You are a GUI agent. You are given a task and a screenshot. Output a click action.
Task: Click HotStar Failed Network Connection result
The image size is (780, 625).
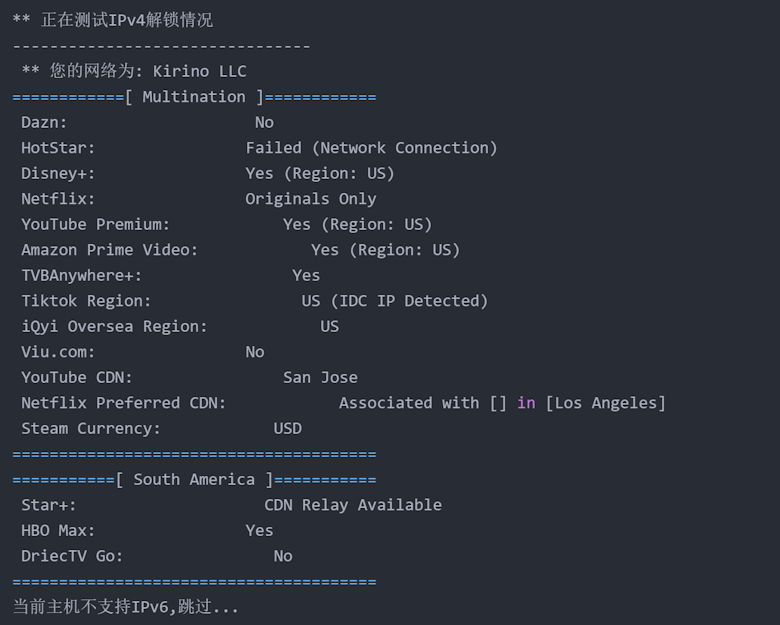tap(371, 148)
